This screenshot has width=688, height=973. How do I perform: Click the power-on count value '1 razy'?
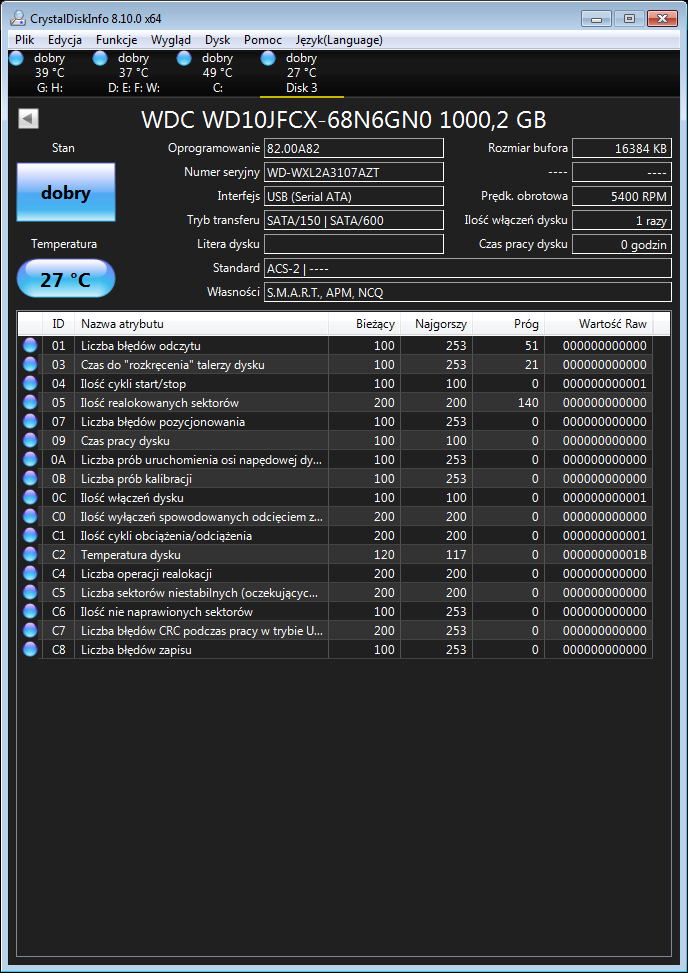click(x=622, y=220)
